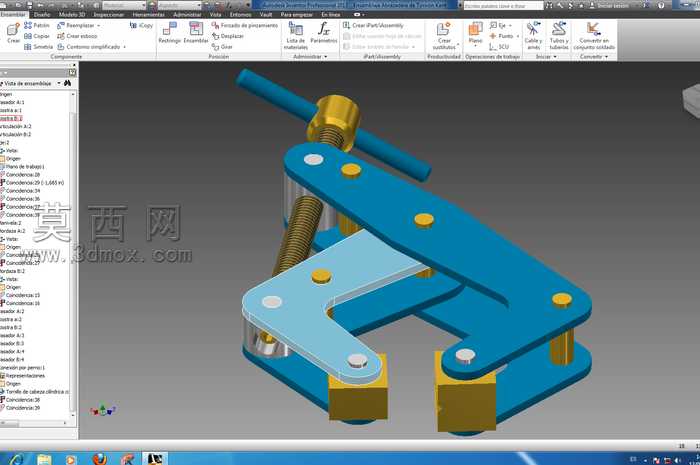Select Representaciones in browser tree
This screenshot has height=465, width=700.
click(23, 375)
